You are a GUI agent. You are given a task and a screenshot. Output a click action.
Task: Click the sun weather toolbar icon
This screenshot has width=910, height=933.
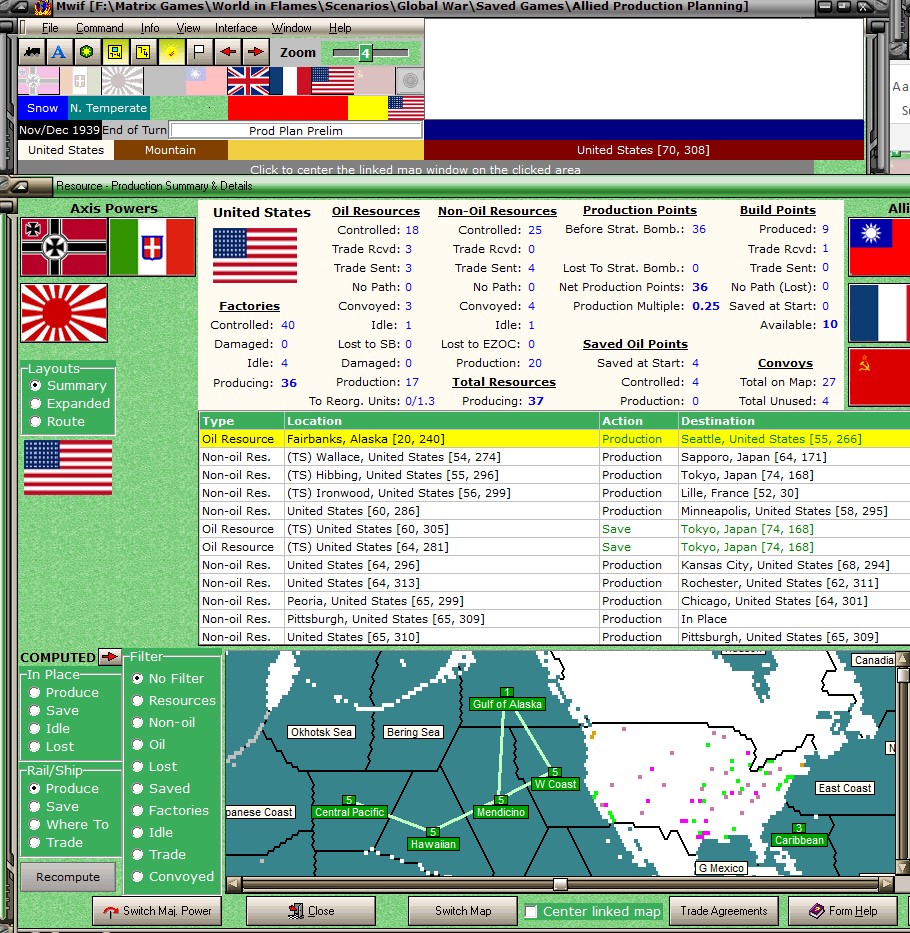tap(171, 52)
